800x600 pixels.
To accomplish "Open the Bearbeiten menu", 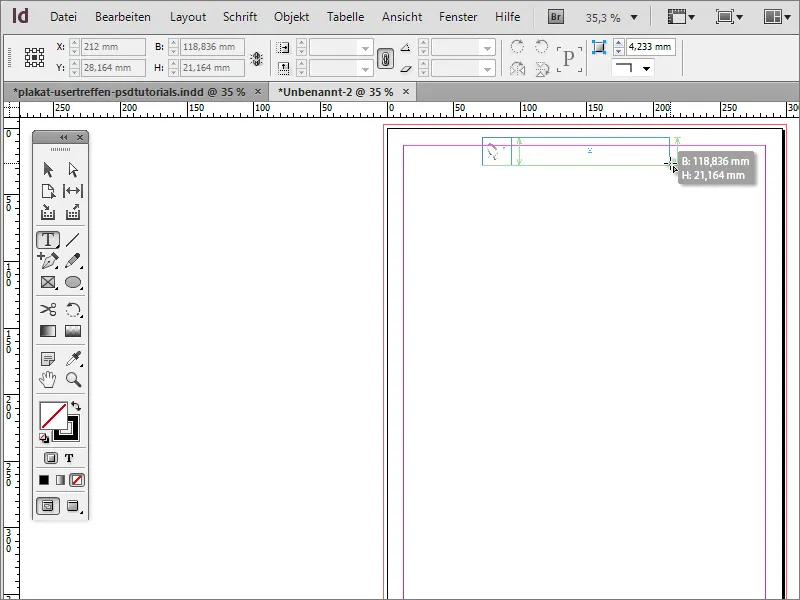I will 123,17.
